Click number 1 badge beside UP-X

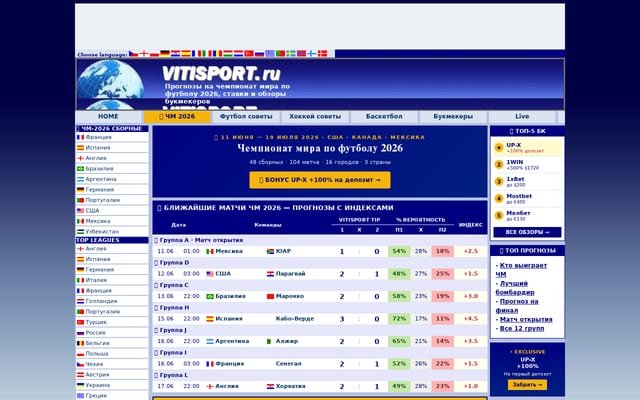[x=499, y=148]
